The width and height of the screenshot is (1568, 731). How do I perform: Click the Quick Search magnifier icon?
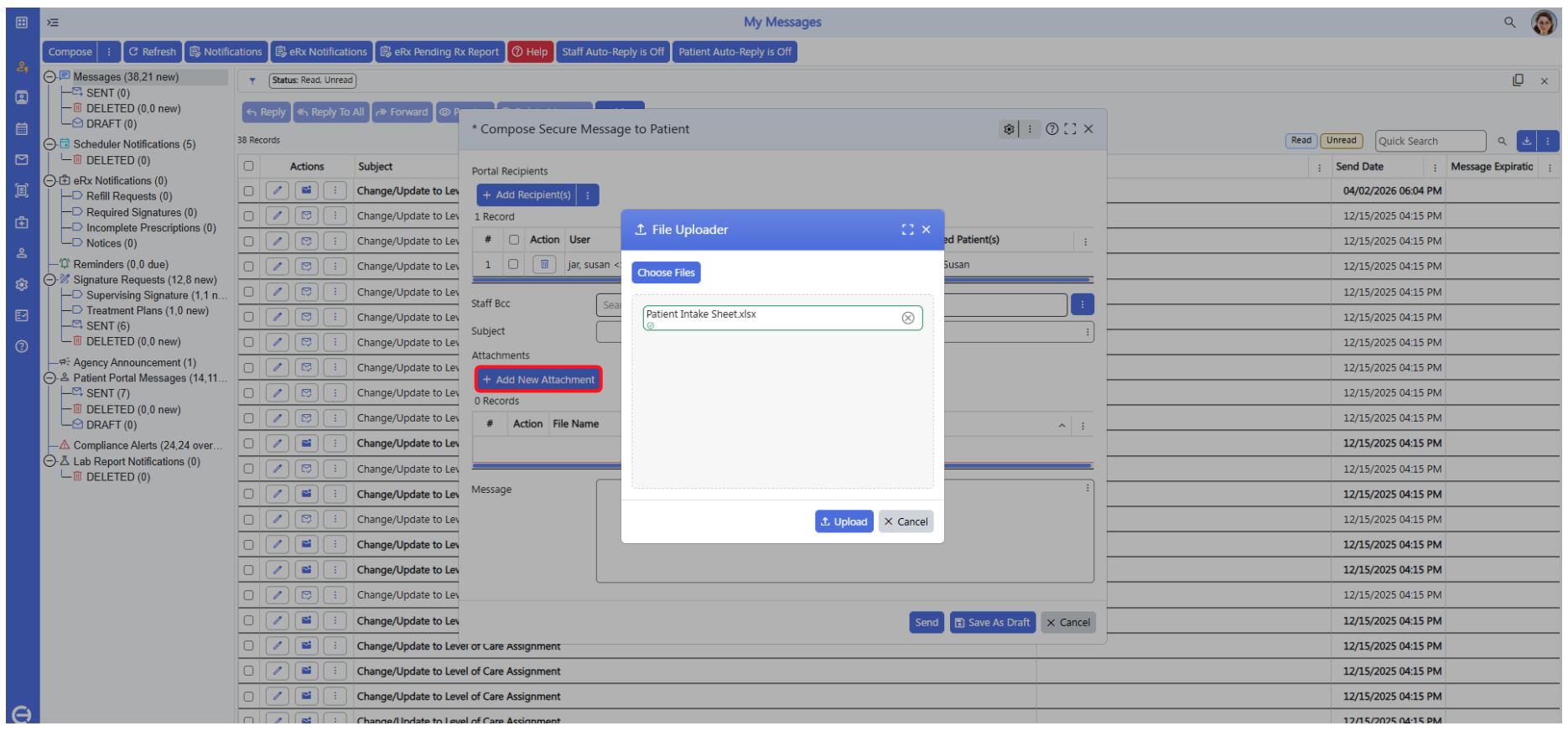[1502, 142]
